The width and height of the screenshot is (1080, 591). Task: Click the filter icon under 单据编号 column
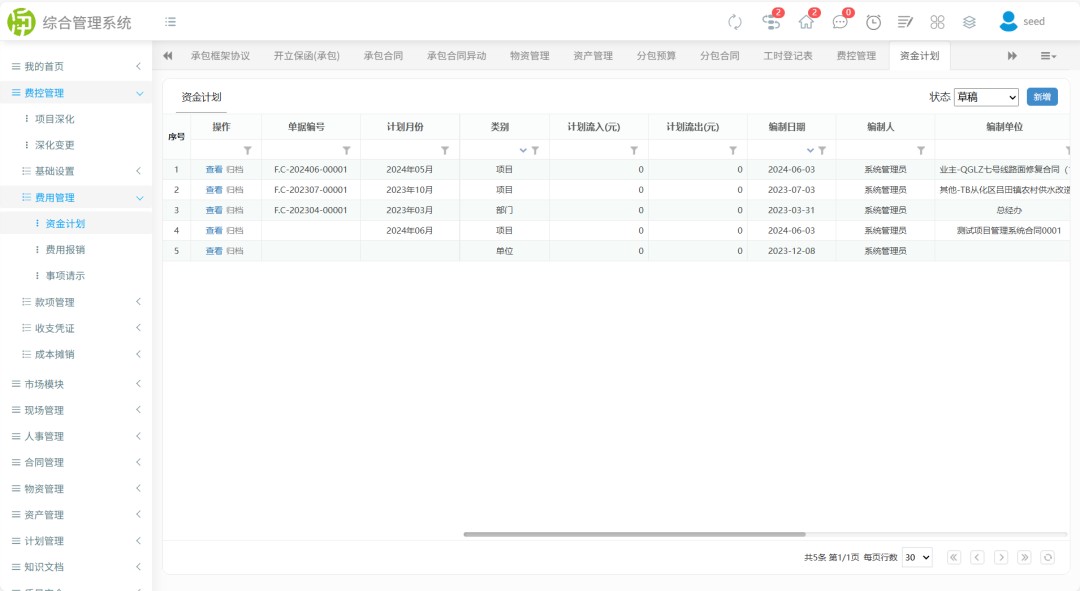point(346,150)
